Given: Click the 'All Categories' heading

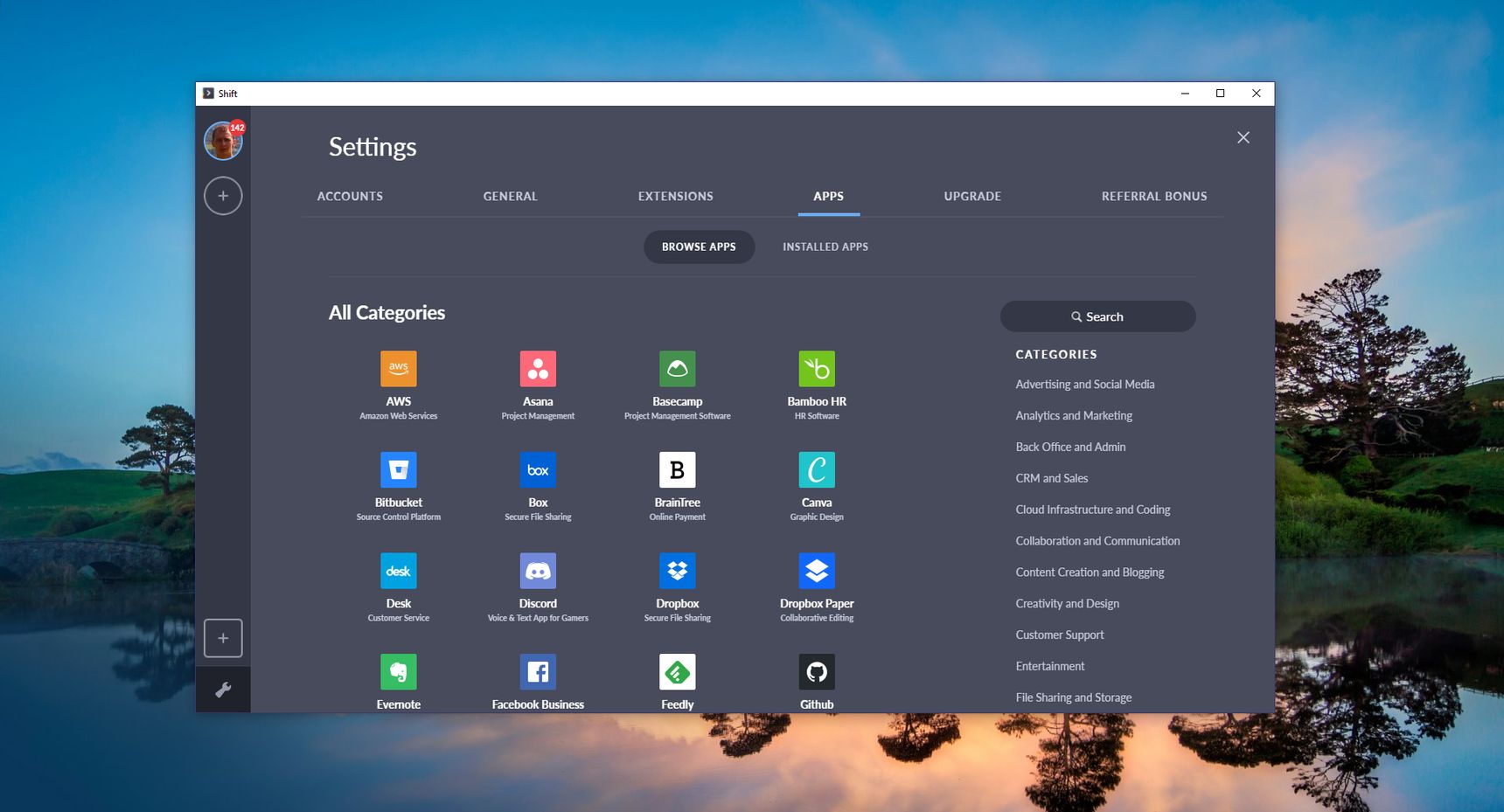Looking at the screenshot, I should 386,313.
